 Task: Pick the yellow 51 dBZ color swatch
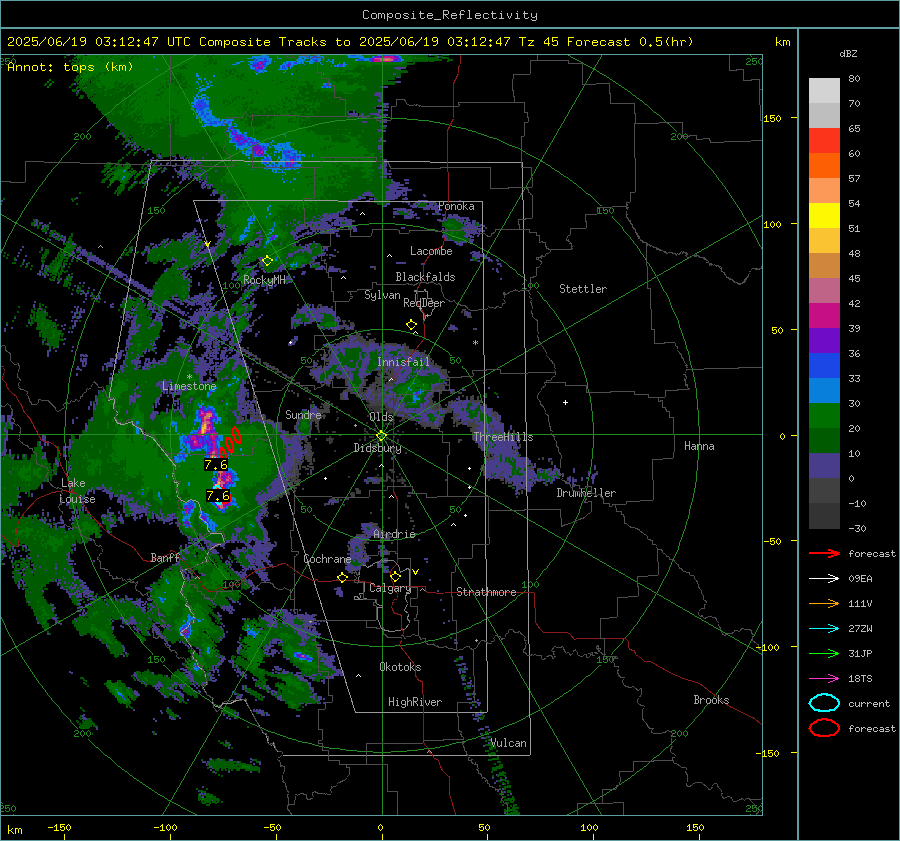(824, 216)
